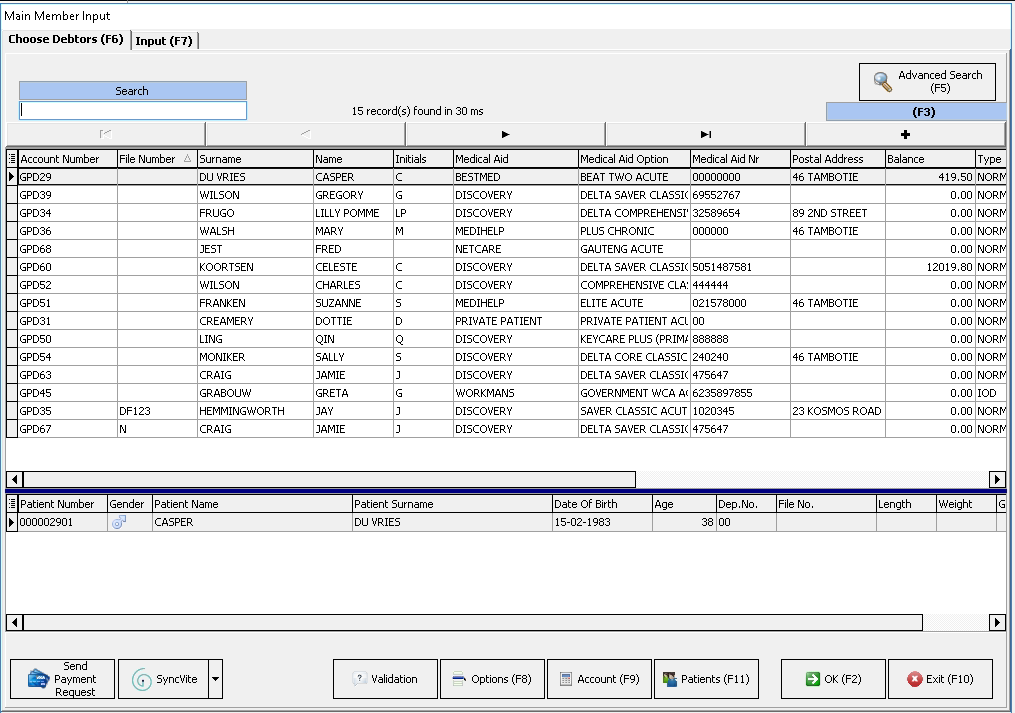Viewport: 1015px width, 713px height.
Task: Jump to last record arrow
Action: [705, 134]
